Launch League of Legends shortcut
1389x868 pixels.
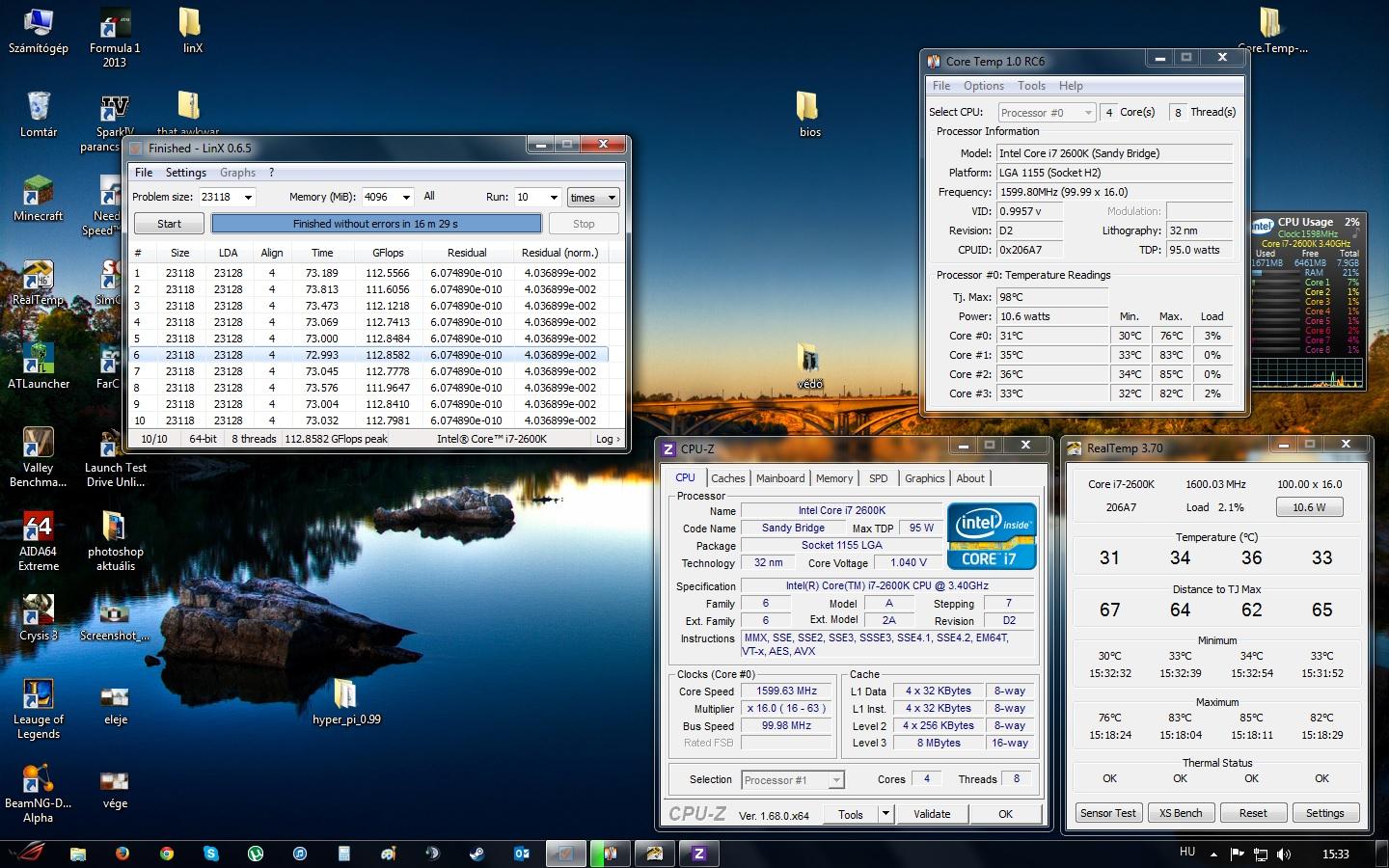click(x=38, y=710)
